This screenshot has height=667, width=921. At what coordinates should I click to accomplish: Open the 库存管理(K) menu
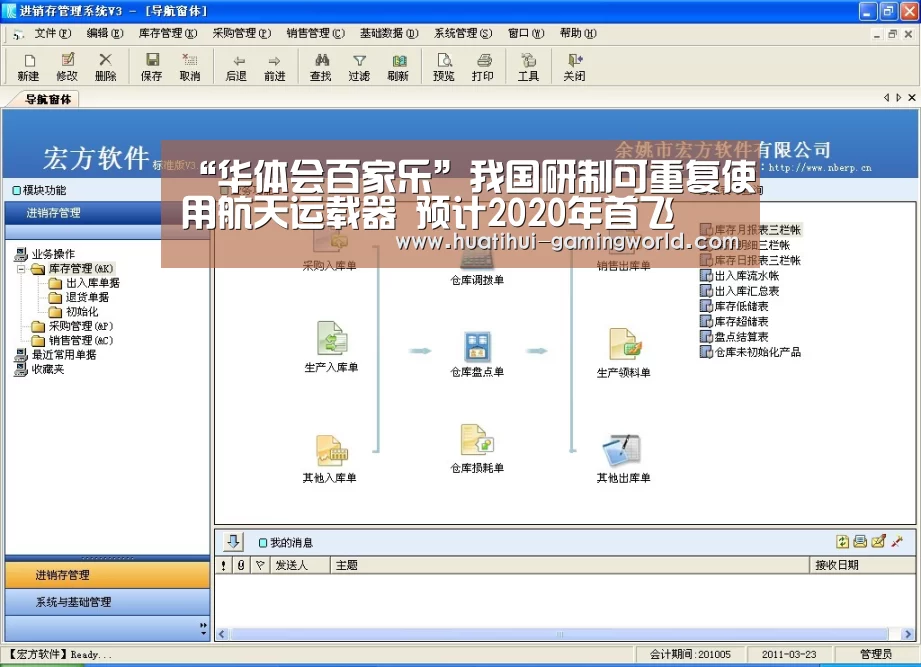pyautogui.click(x=168, y=33)
